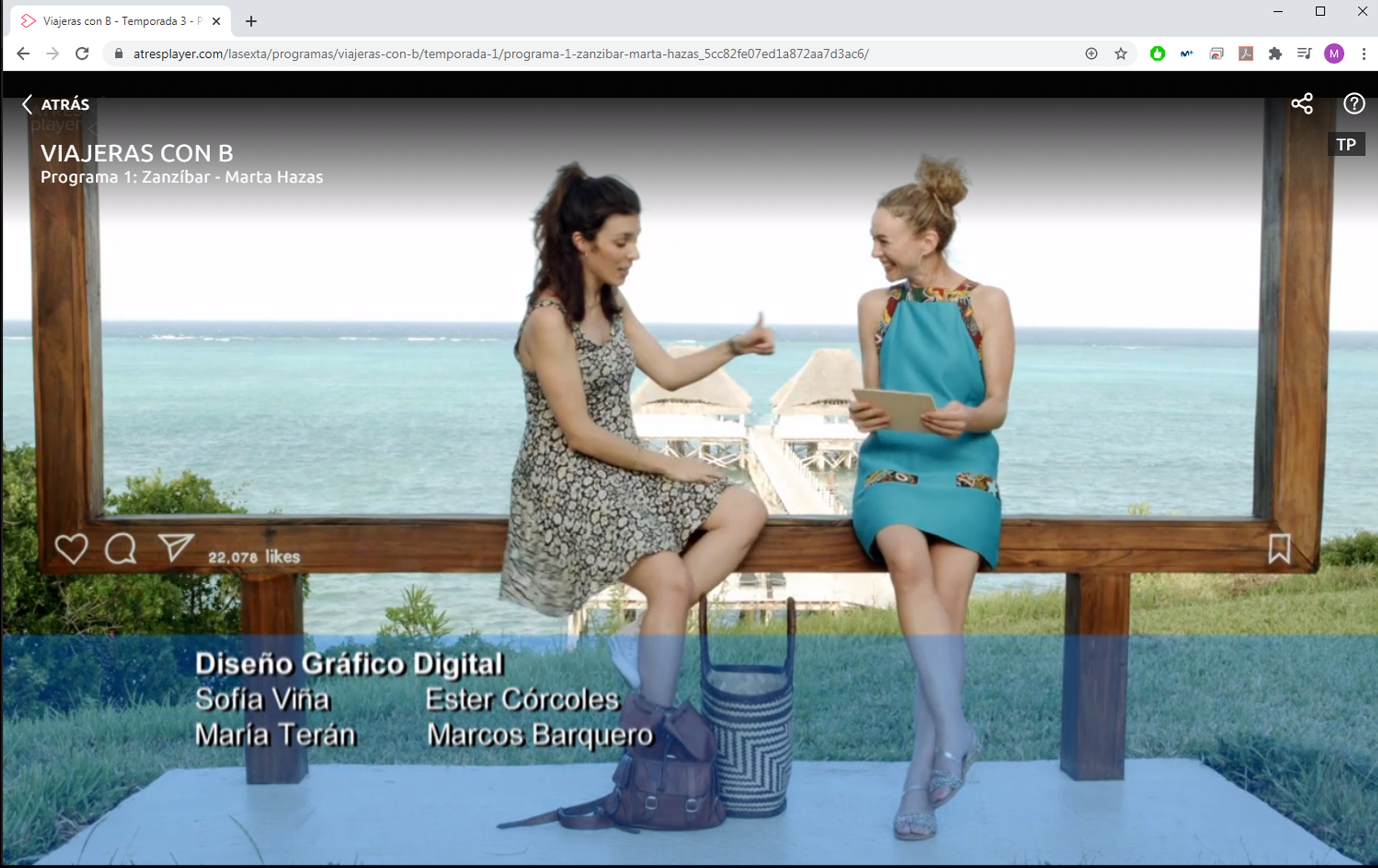Screen dimensions: 1378x868
Task: Open the Movistar+ extension icon
Action: point(1186,54)
